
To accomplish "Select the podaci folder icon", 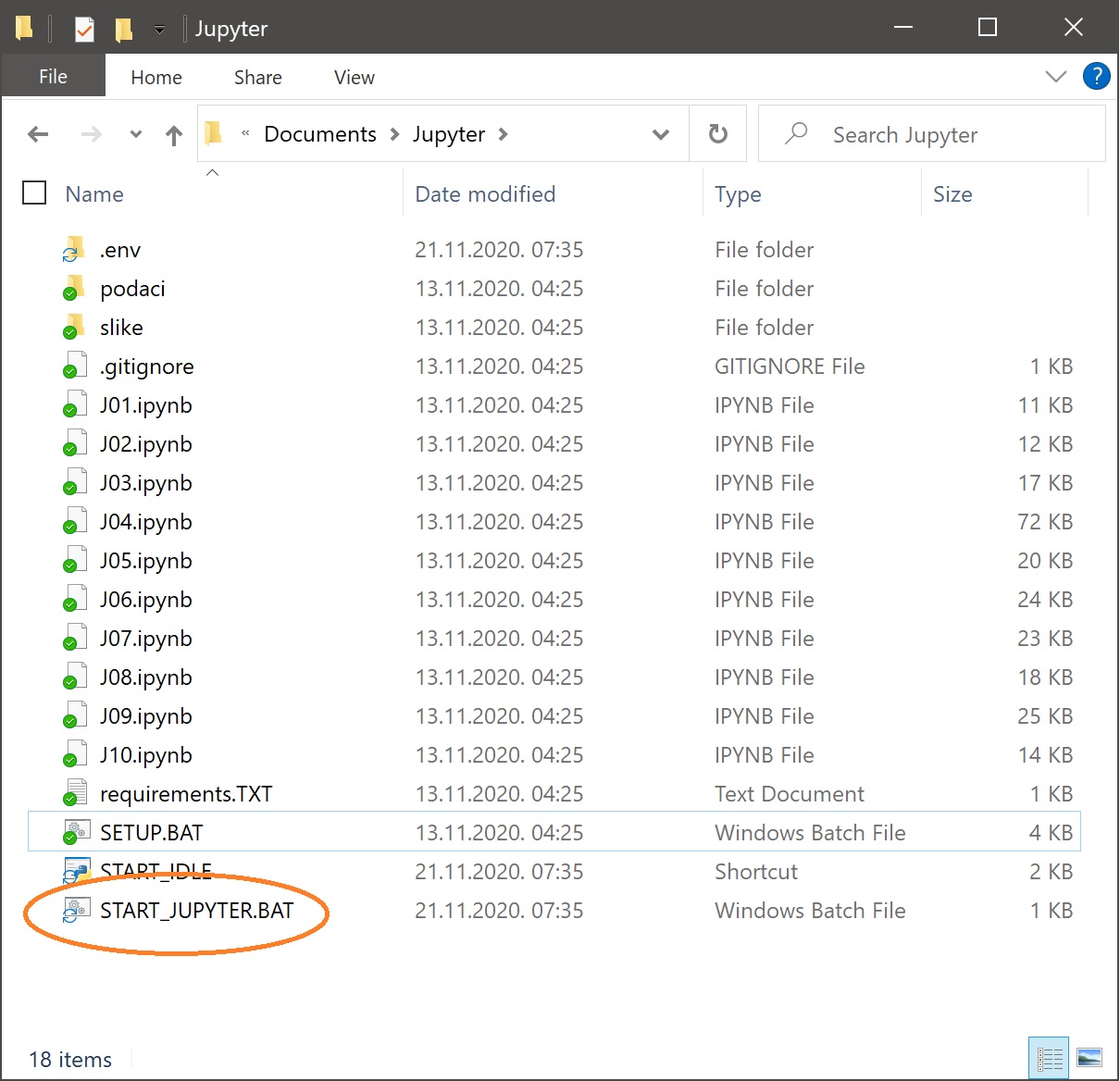I will click(x=74, y=288).
